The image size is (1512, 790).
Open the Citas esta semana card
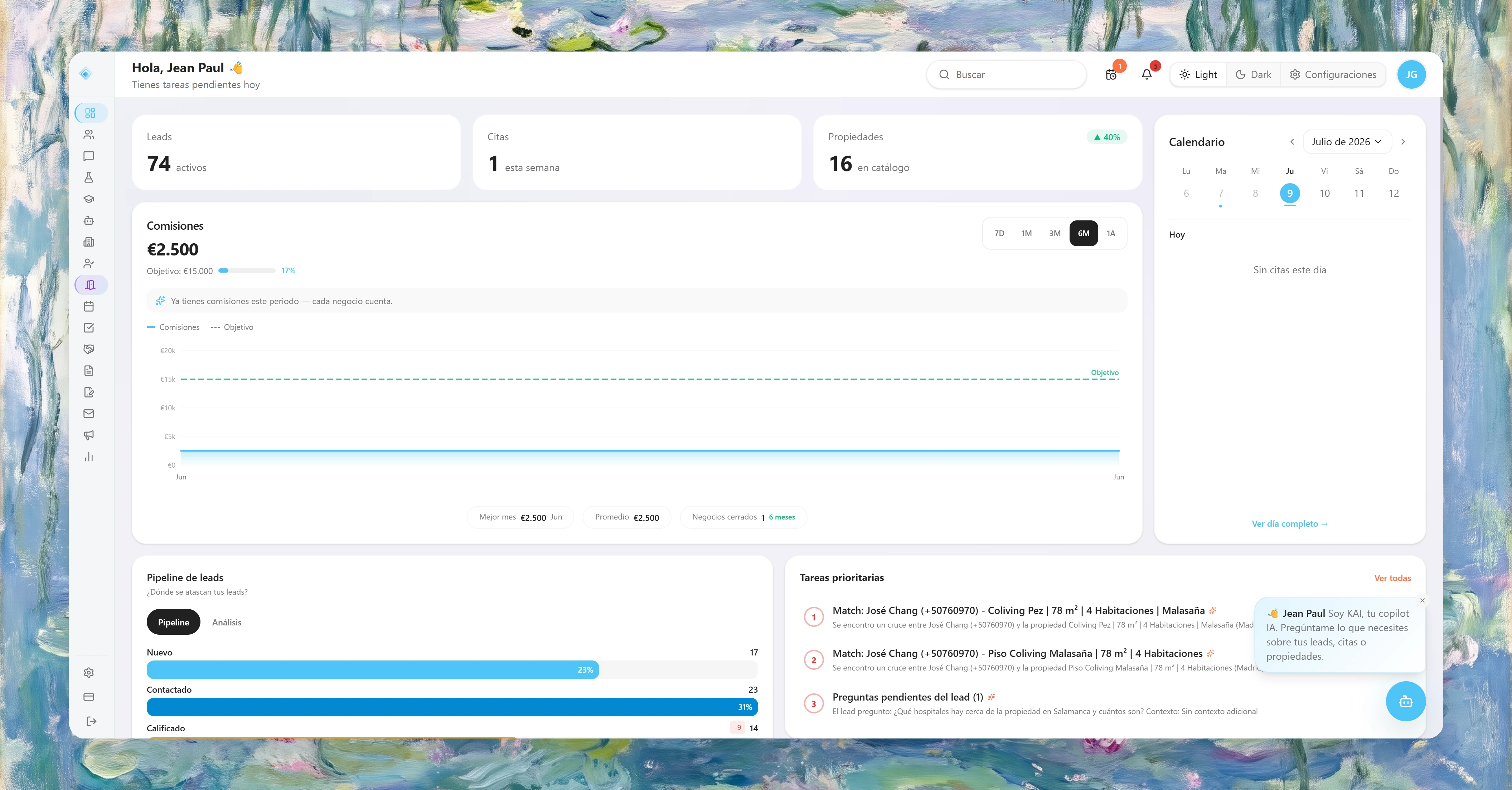636,152
